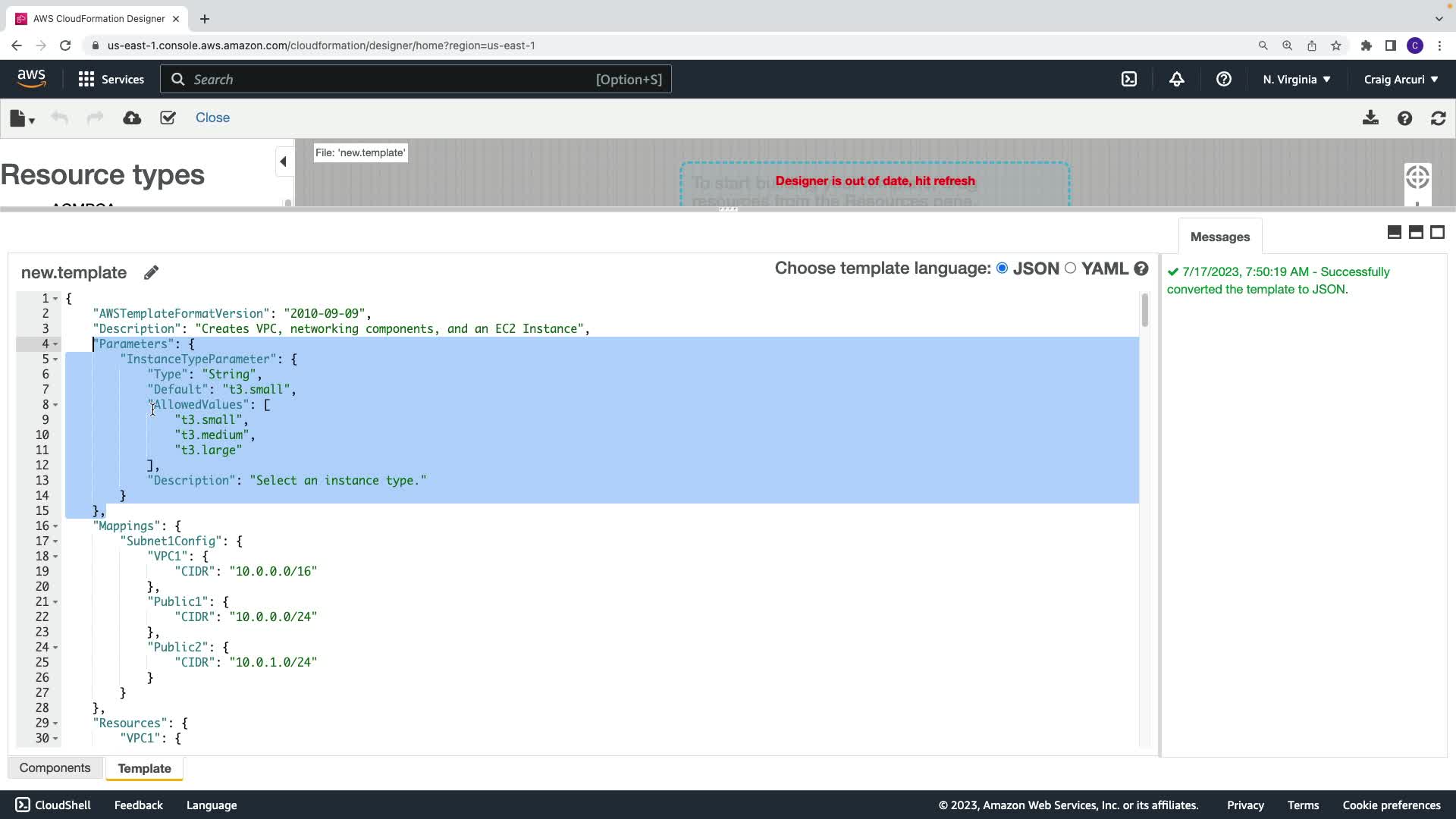Click the pencil icon to rename new.template
The height and width of the screenshot is (819, 1456).
(x=151, y=272)
